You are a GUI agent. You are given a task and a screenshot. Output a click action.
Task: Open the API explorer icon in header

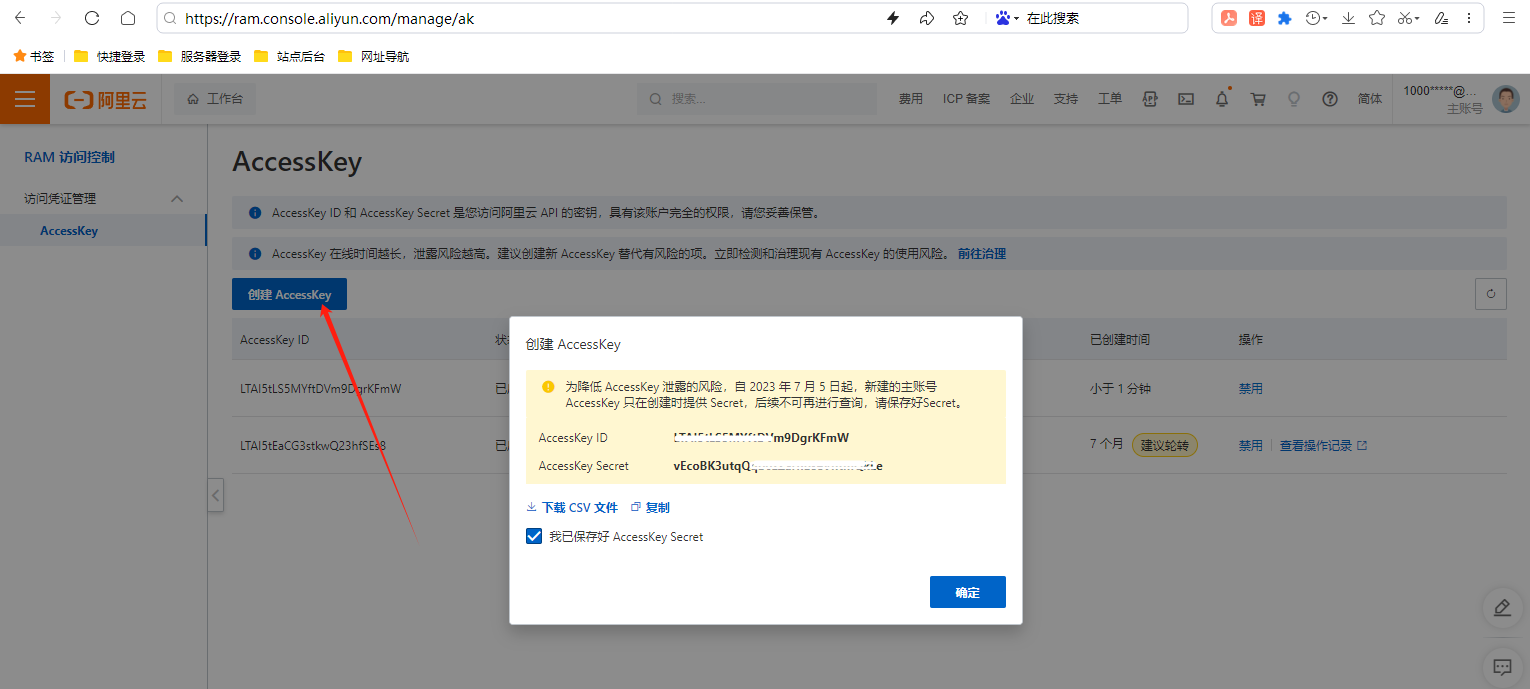point(1150,99)
